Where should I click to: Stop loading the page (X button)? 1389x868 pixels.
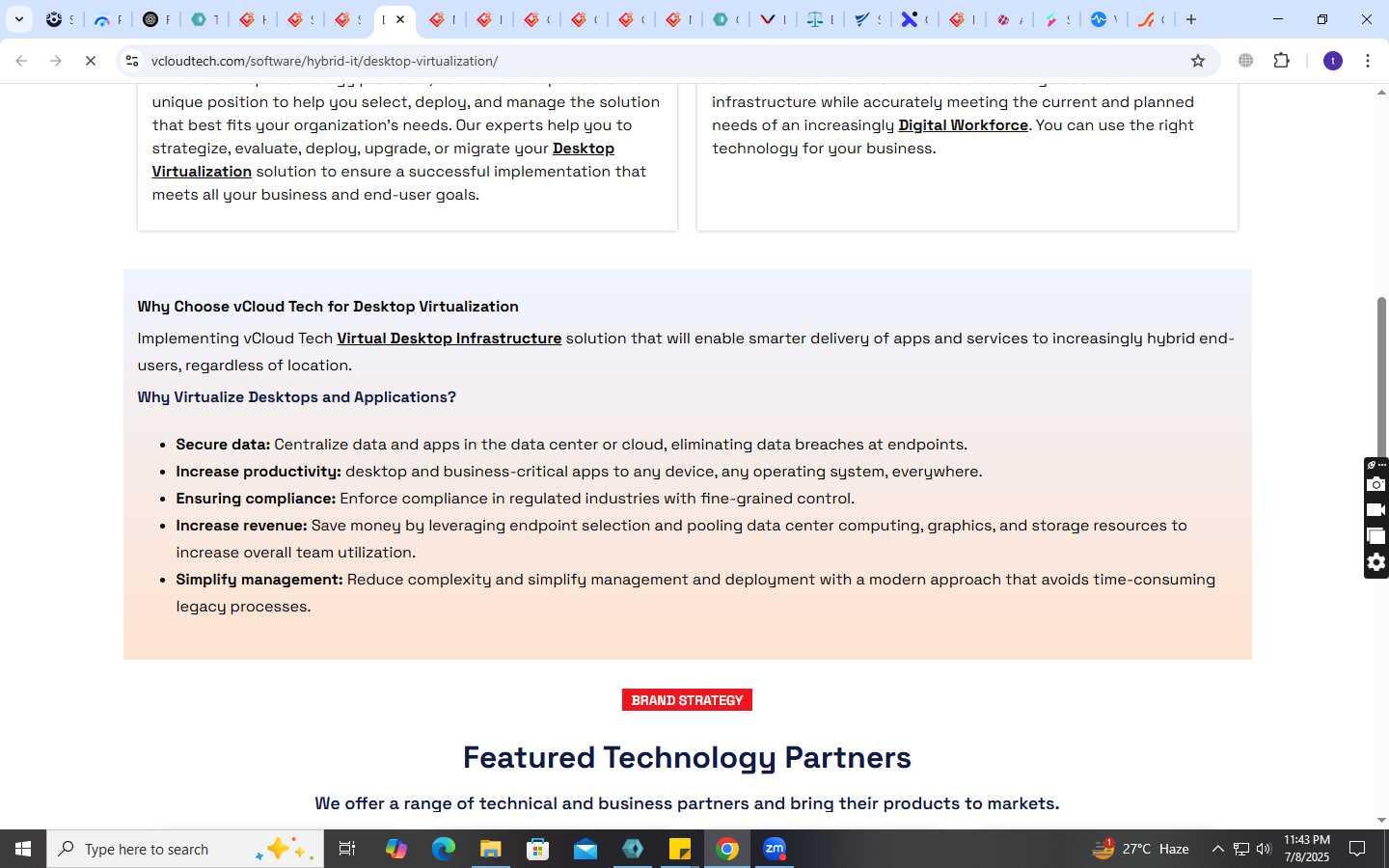tap(91, 61)
